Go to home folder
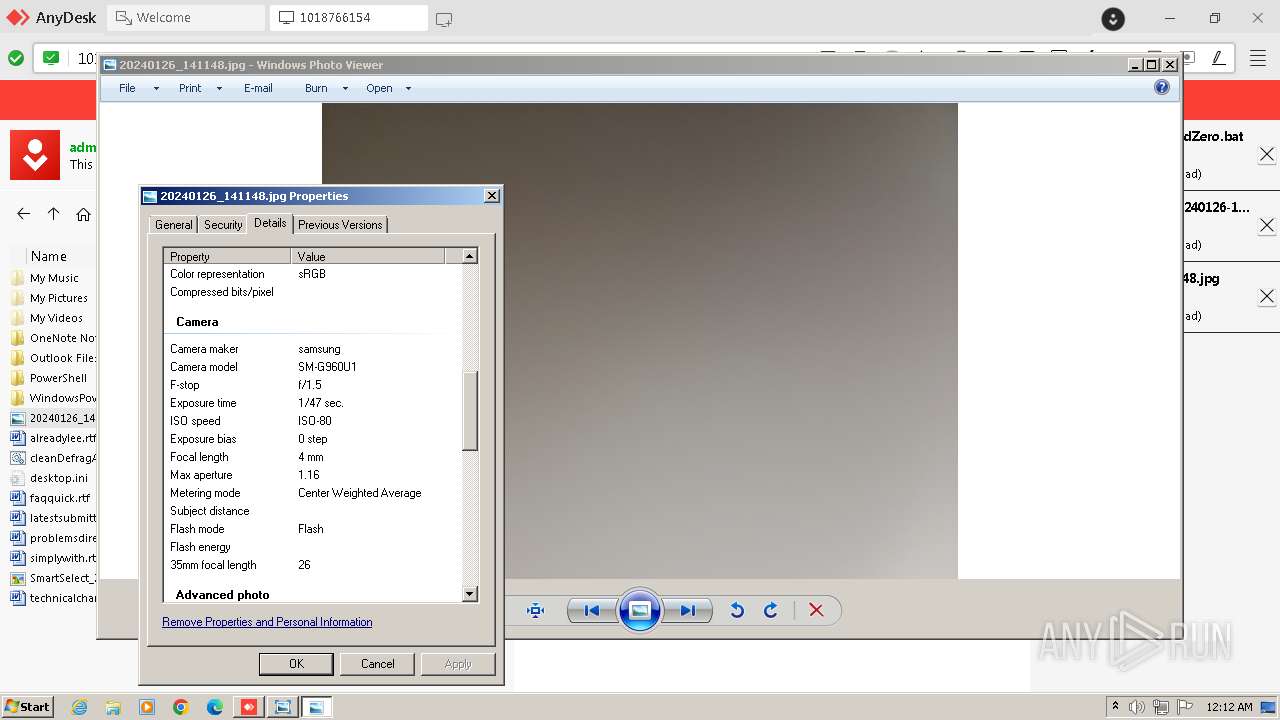The image size is (1280, 720). 84,214
